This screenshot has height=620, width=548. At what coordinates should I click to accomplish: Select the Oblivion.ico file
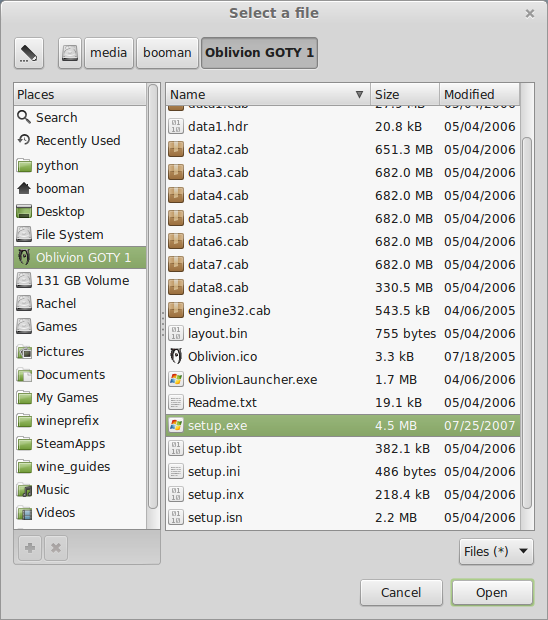343,356
